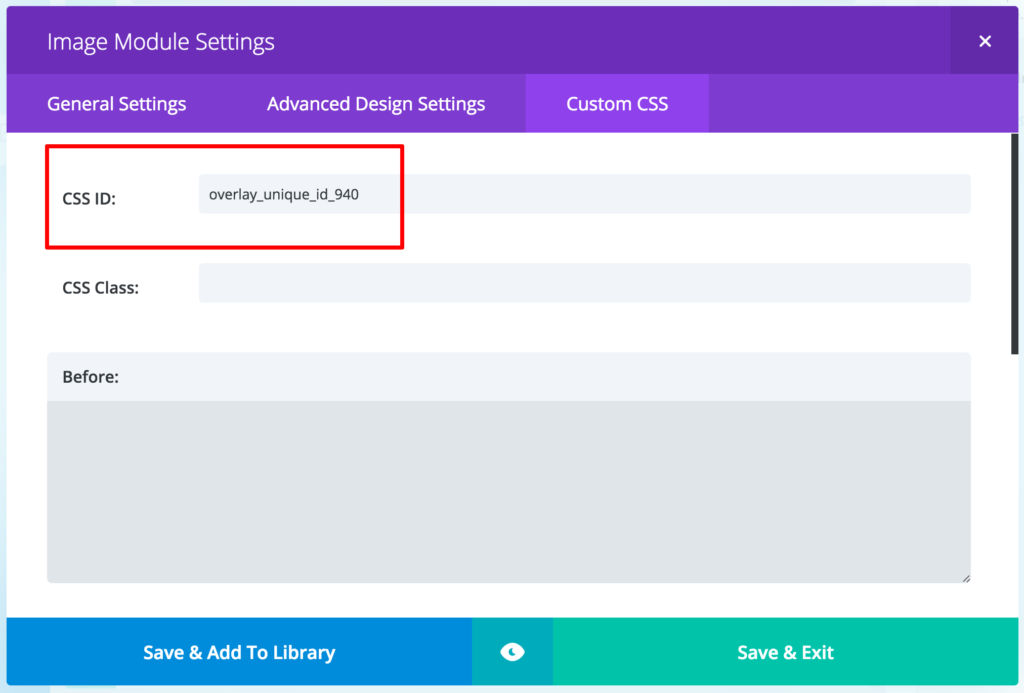The height and width of the screenshot is (693, 1024).
Task: Switch to the General Settings tab
Action: point(115,103)
